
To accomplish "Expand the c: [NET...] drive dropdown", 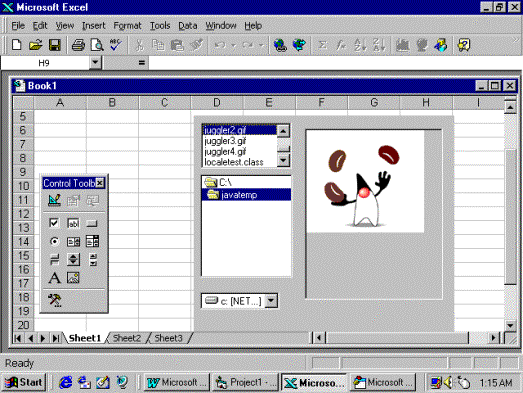I will tap(271, 301).
